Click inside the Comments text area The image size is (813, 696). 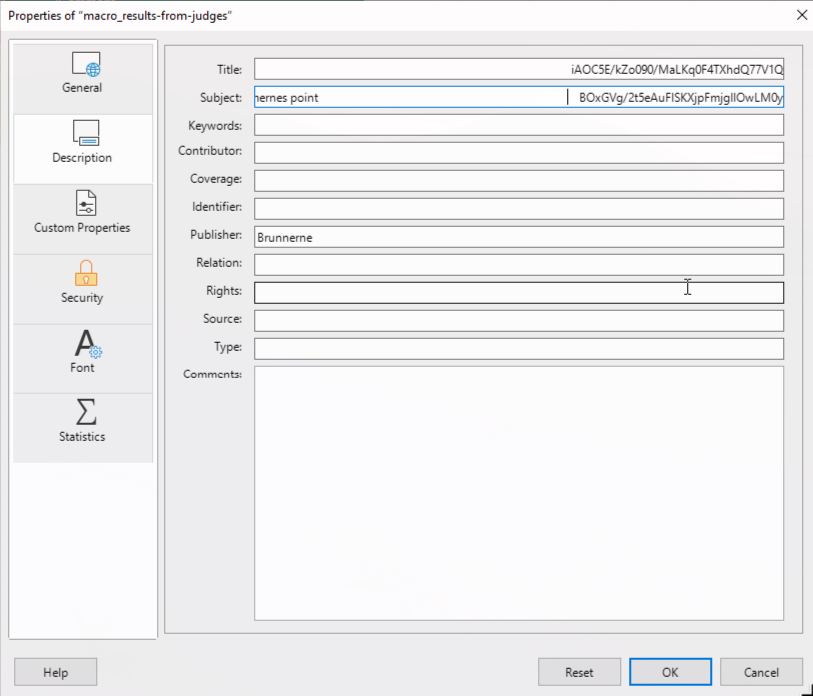518,493
